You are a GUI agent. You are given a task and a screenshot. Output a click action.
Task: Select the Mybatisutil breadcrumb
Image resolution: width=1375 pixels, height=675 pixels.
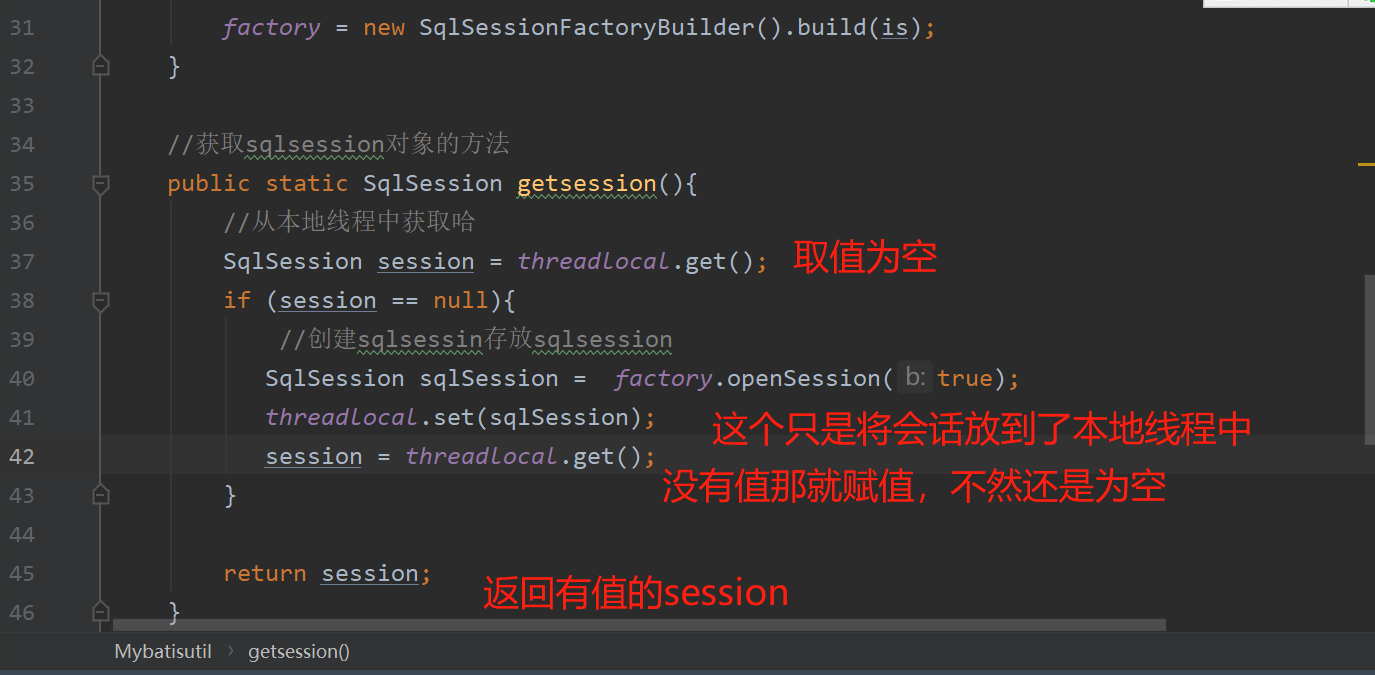[x=163, y=651]
